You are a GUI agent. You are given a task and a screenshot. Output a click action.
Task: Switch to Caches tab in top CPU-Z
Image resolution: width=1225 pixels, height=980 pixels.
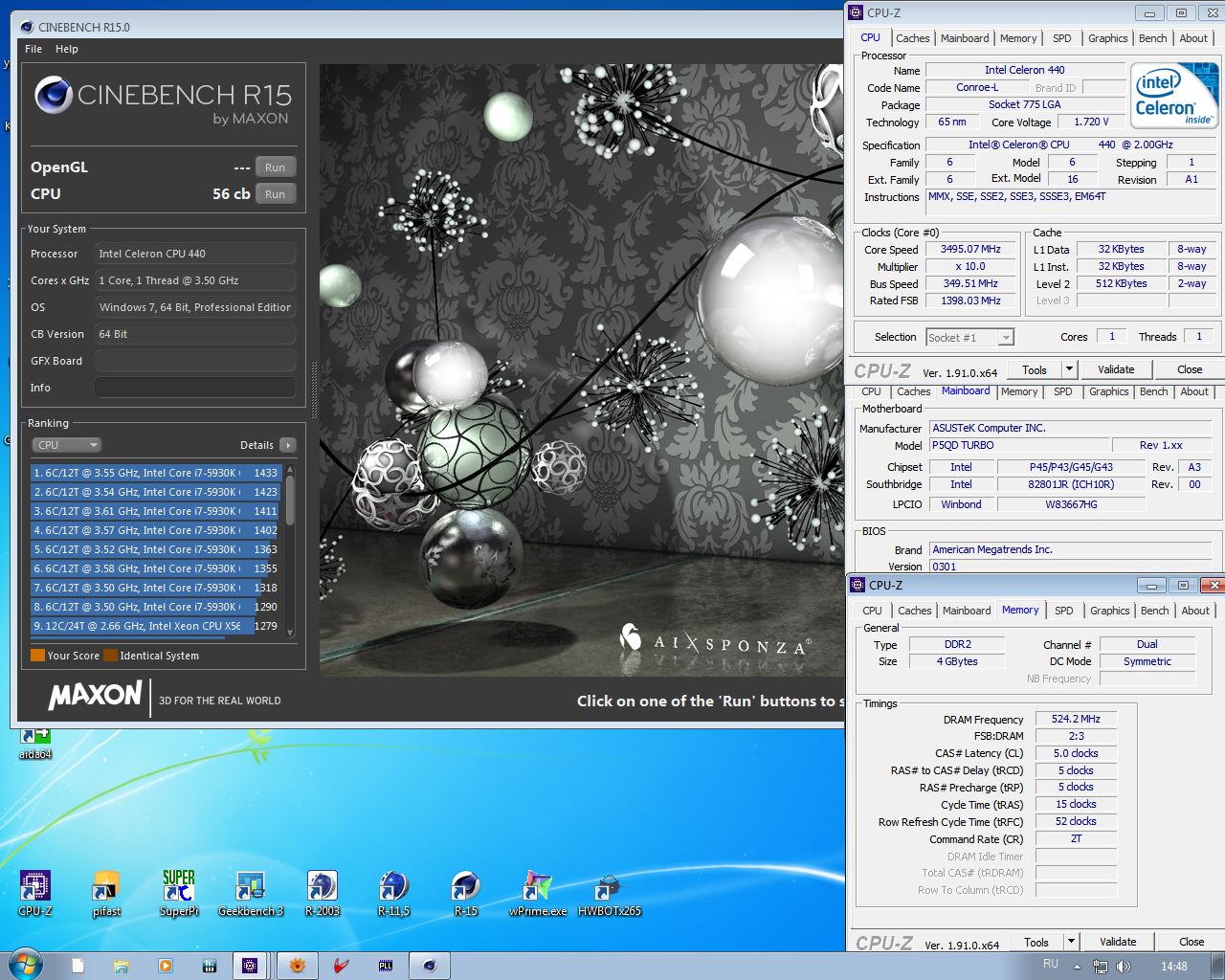[913, 38]
